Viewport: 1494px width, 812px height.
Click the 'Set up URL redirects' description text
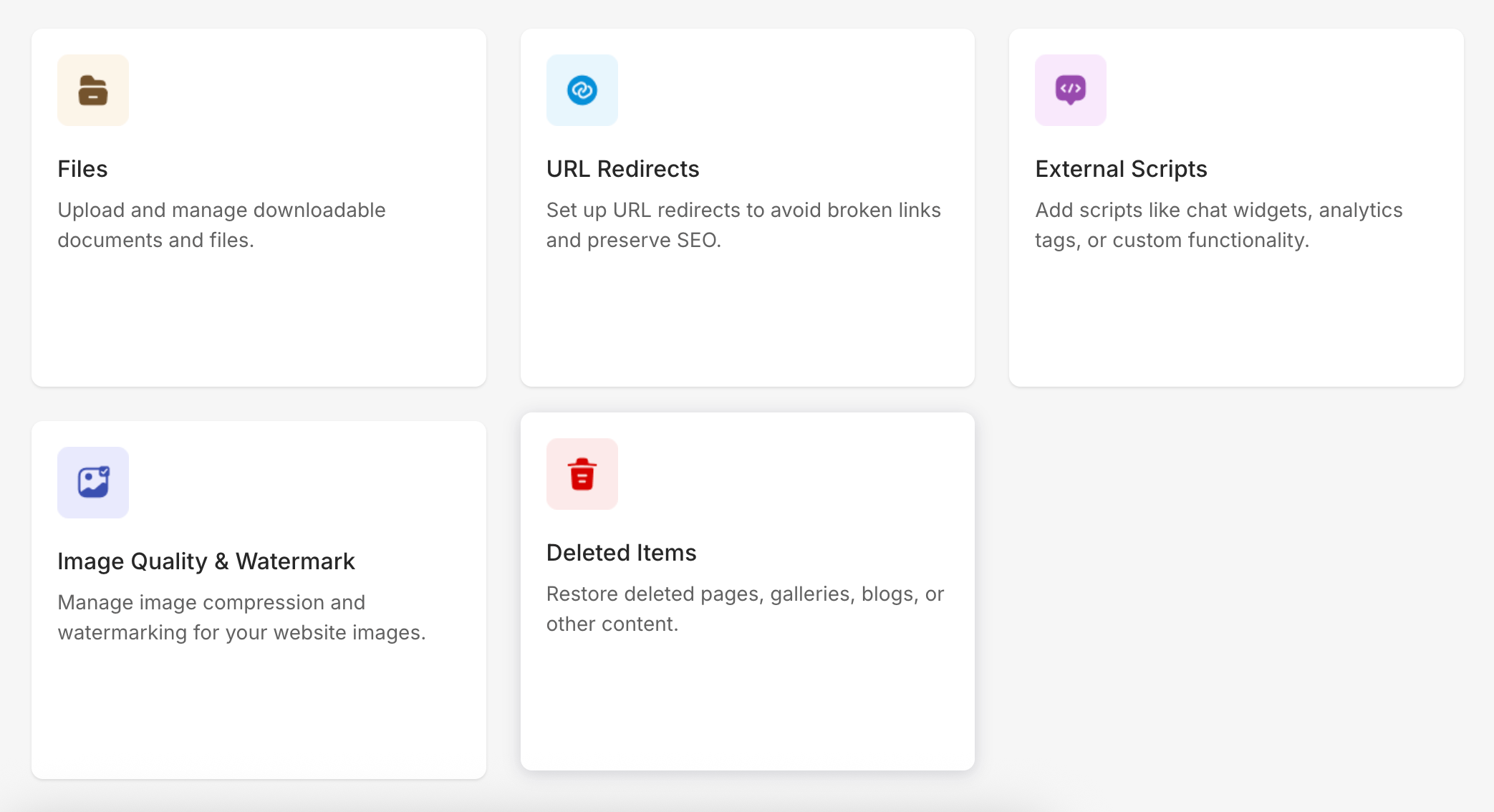[743, 225]
